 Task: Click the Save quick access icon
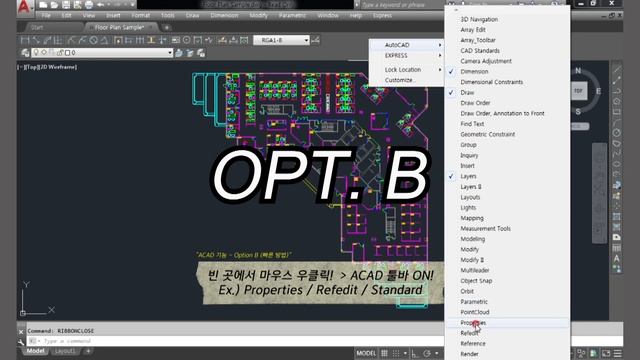tap(66, 5)
